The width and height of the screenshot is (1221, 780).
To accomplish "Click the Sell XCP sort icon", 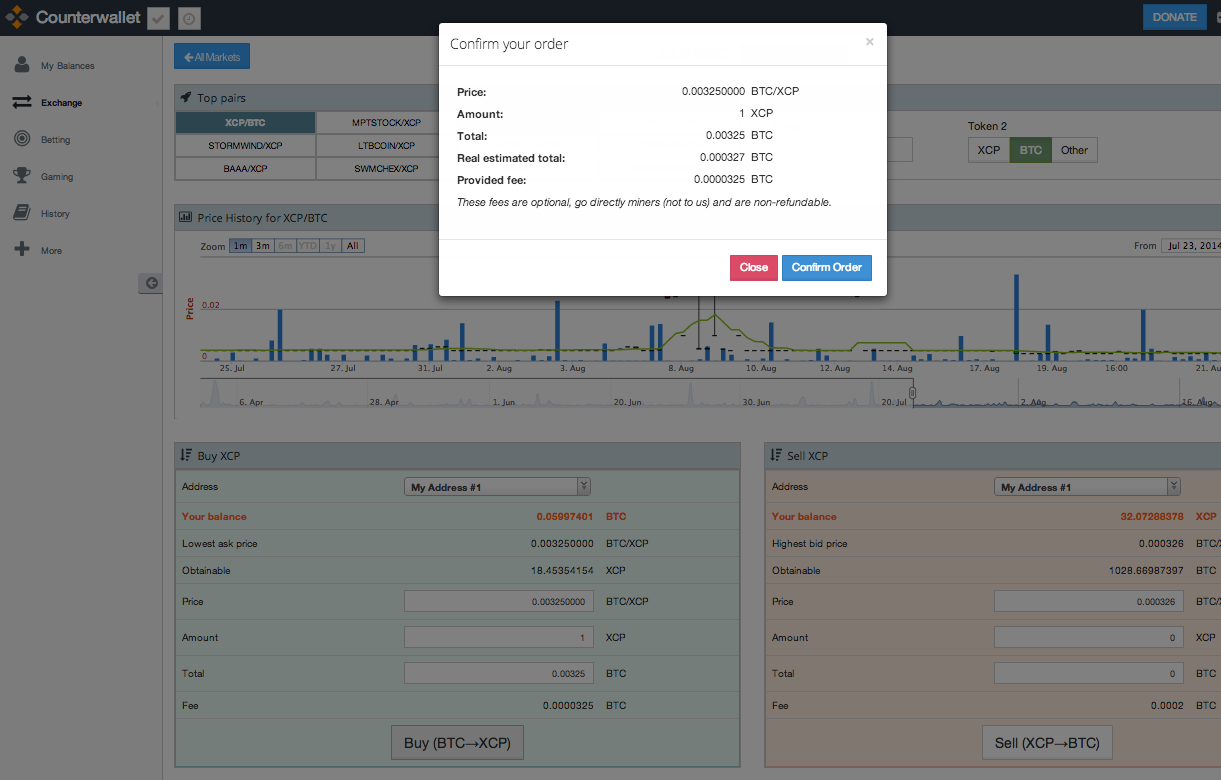I will pos(776,455).
